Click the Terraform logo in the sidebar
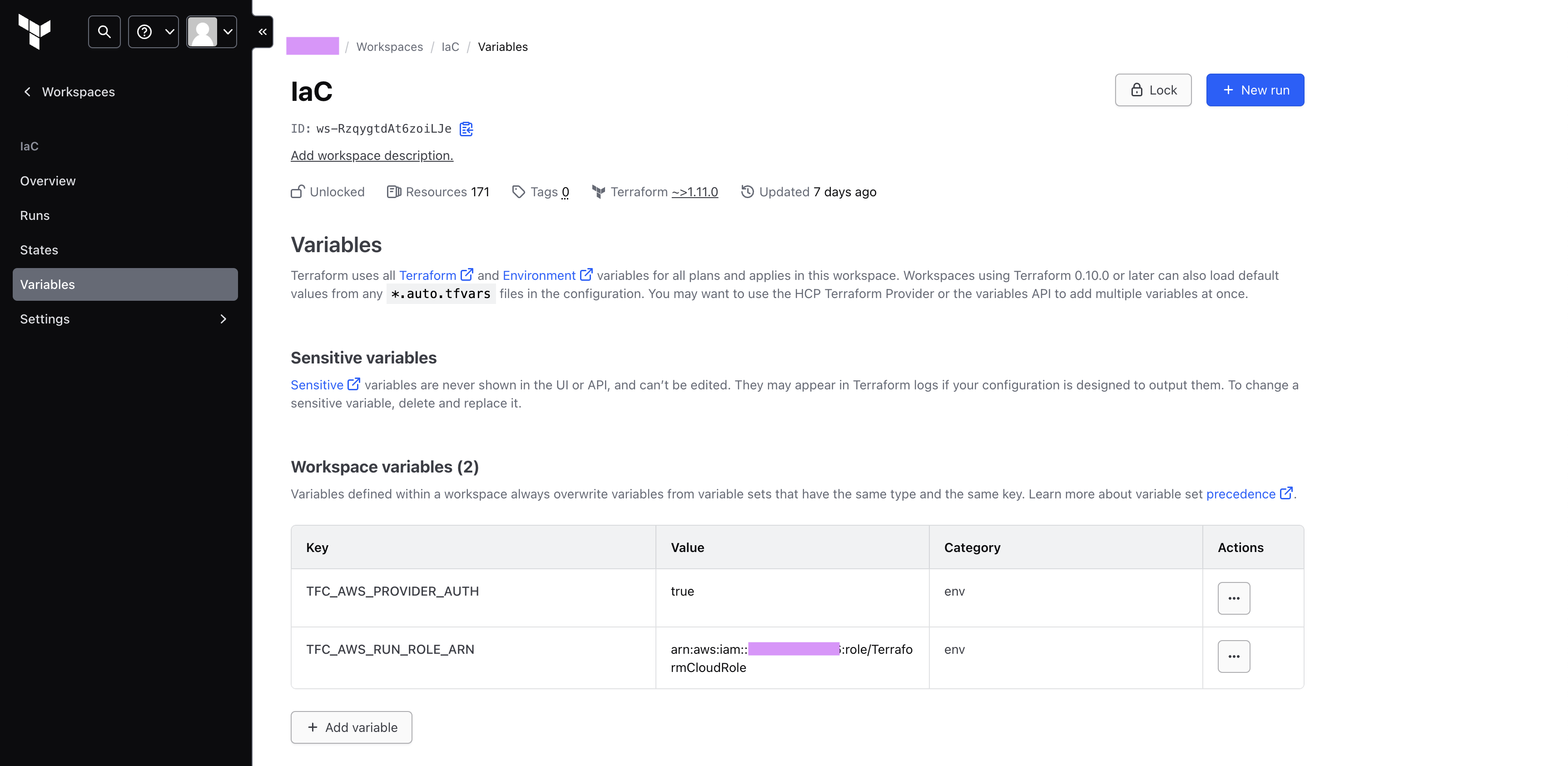This screenshot has height=766, width=1568. point(35,31)
